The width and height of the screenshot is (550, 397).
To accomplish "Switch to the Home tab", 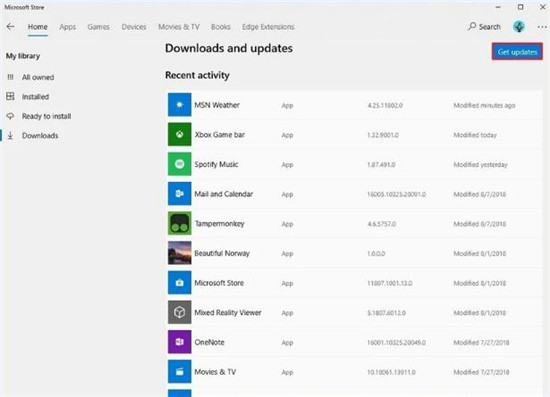I will pos(38,27).
